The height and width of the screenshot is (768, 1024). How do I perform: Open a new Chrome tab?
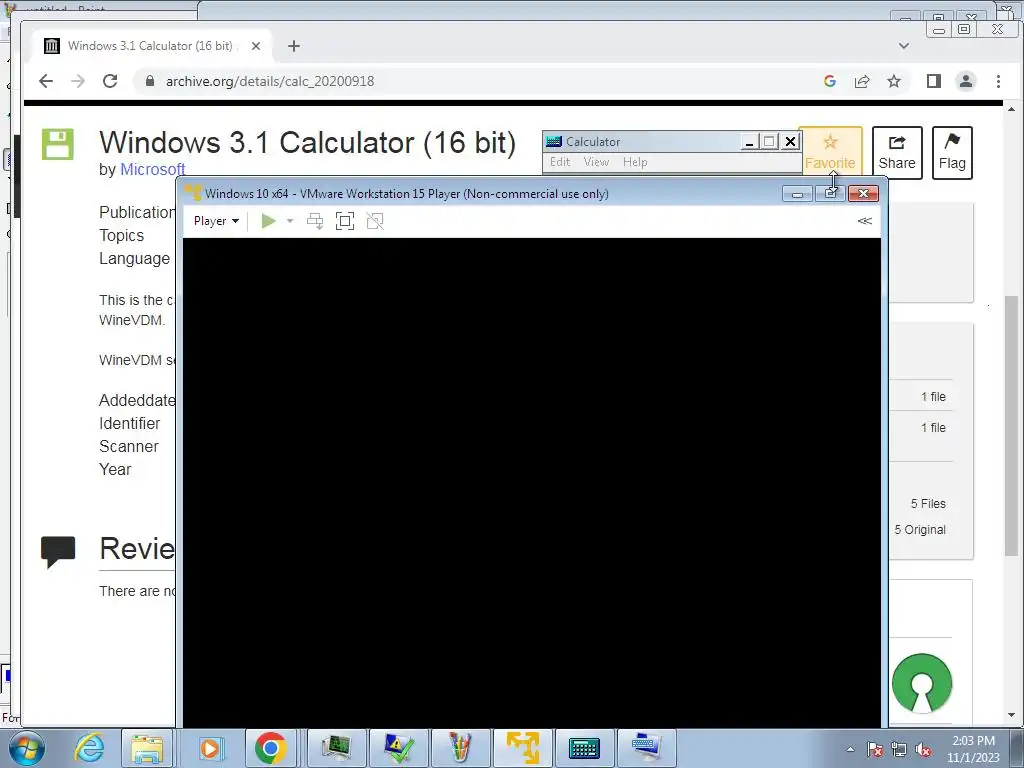coord(294,46)
